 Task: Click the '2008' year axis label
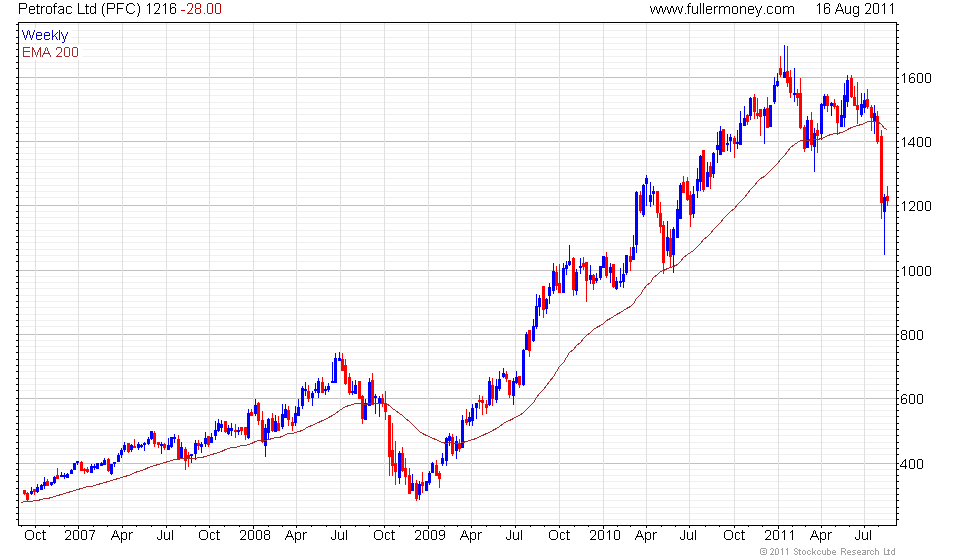pyautogui.click(x=254, y=536)
